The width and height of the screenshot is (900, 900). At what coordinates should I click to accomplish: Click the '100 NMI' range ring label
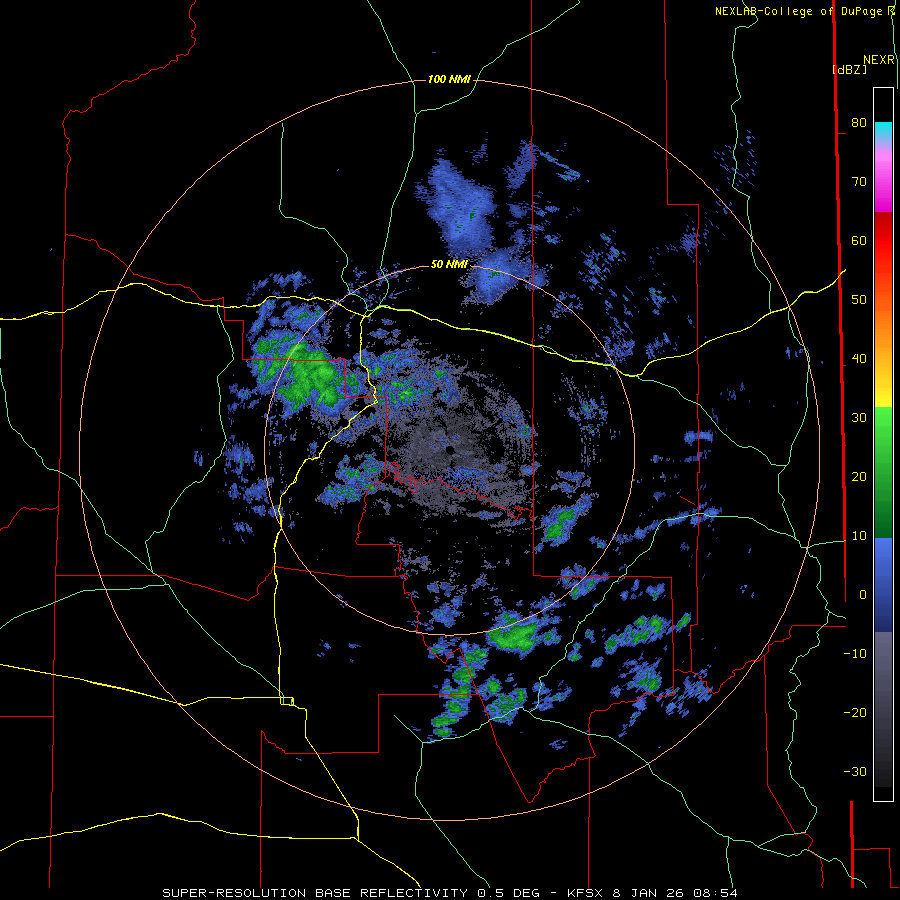click(x=449, y=79)
